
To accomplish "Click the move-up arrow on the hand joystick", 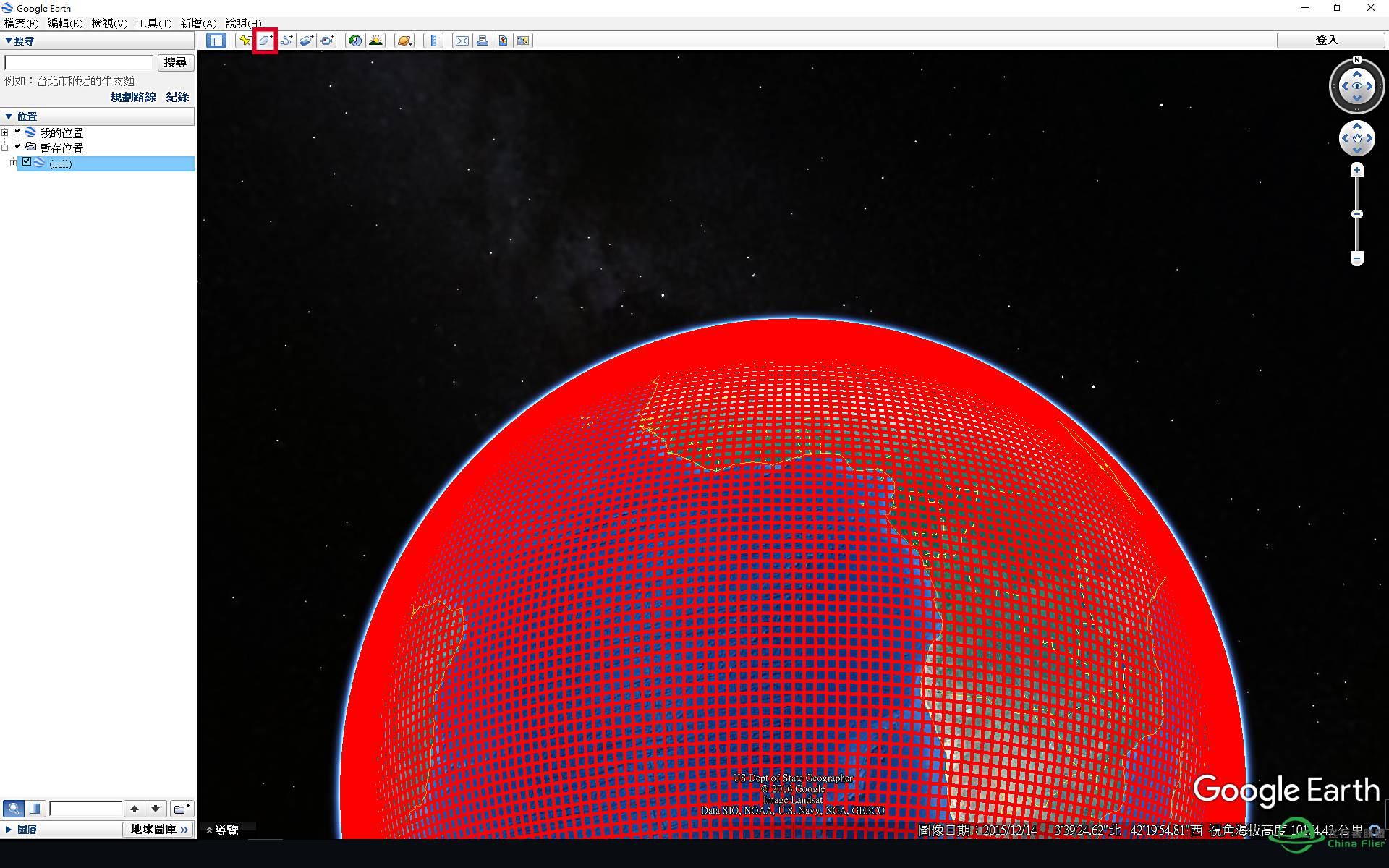I will point(1357,127).
